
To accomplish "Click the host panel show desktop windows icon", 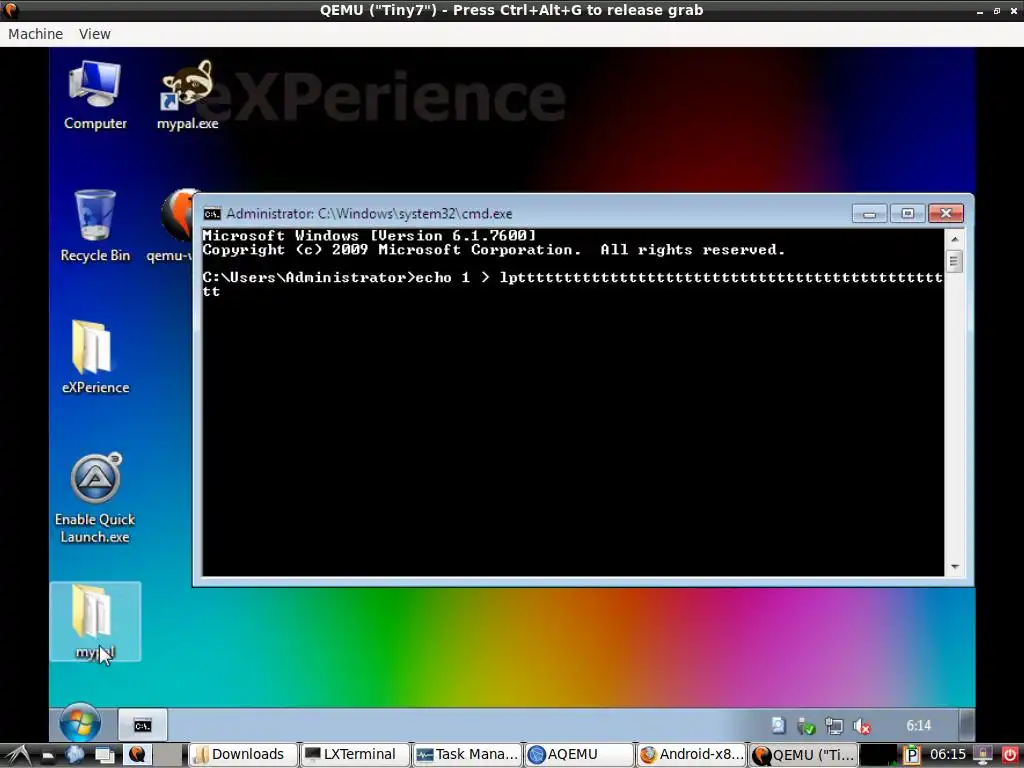I will tap(104, 755).
